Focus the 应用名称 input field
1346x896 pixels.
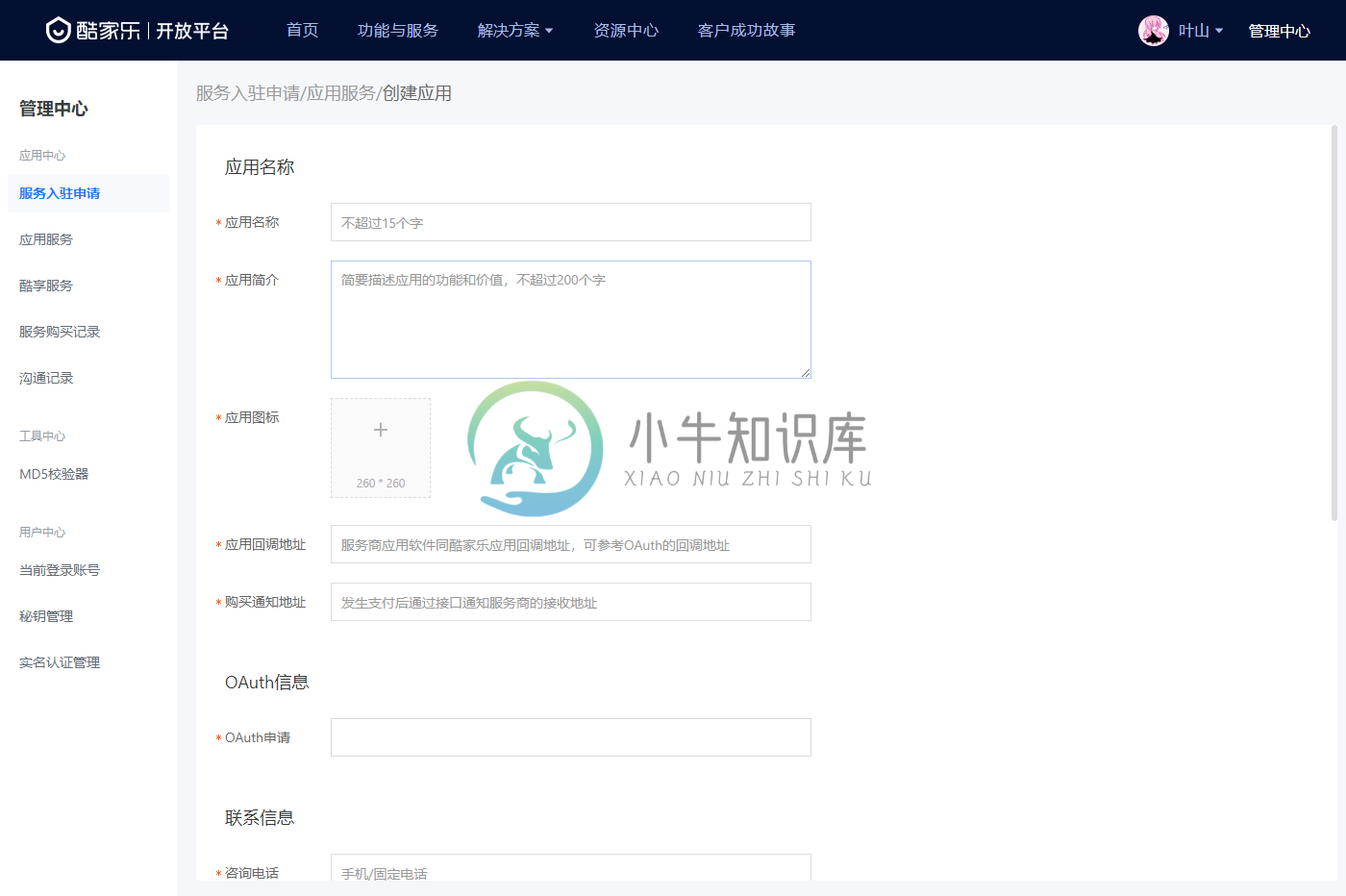click(x=571, y=222)
